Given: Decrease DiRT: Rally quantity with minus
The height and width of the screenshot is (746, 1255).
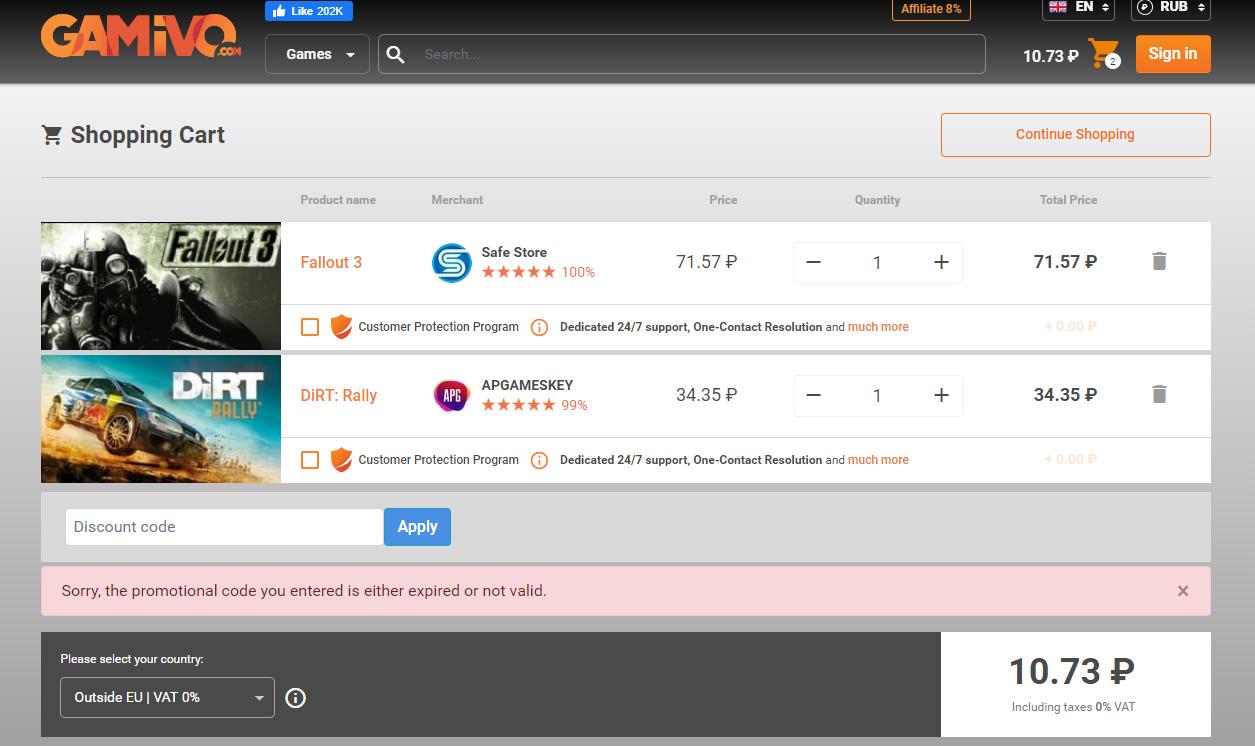Looking at the screenshot, I should [x=813, y=395].
